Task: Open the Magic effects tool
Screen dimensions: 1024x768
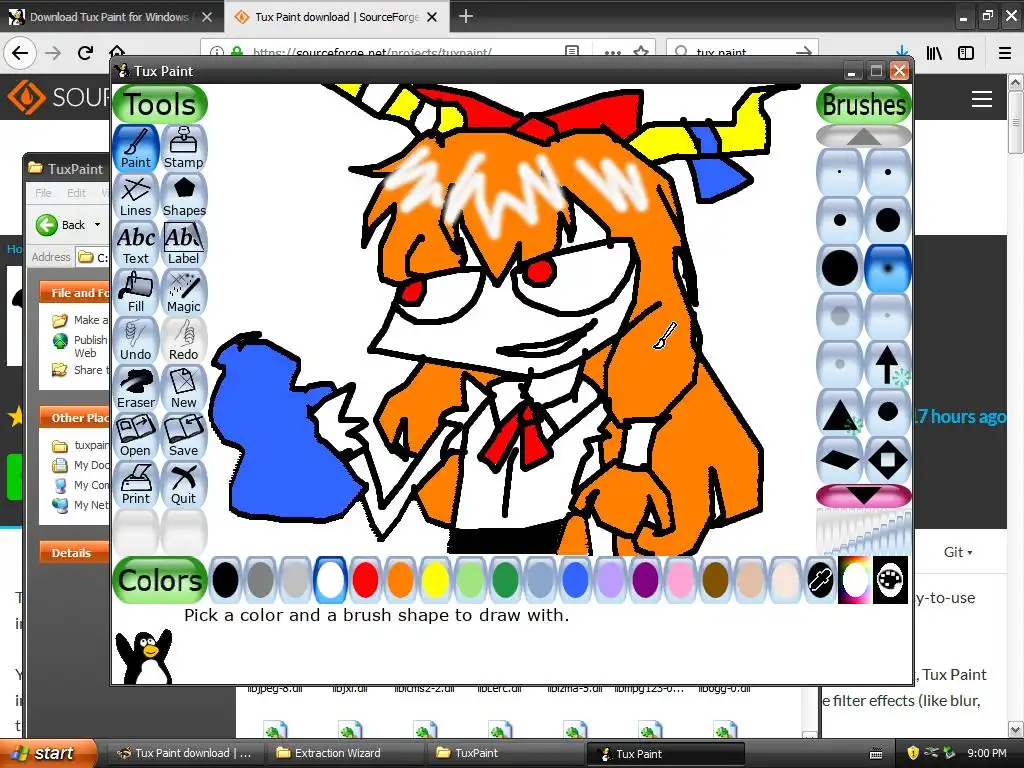Action: coord(184,293)
